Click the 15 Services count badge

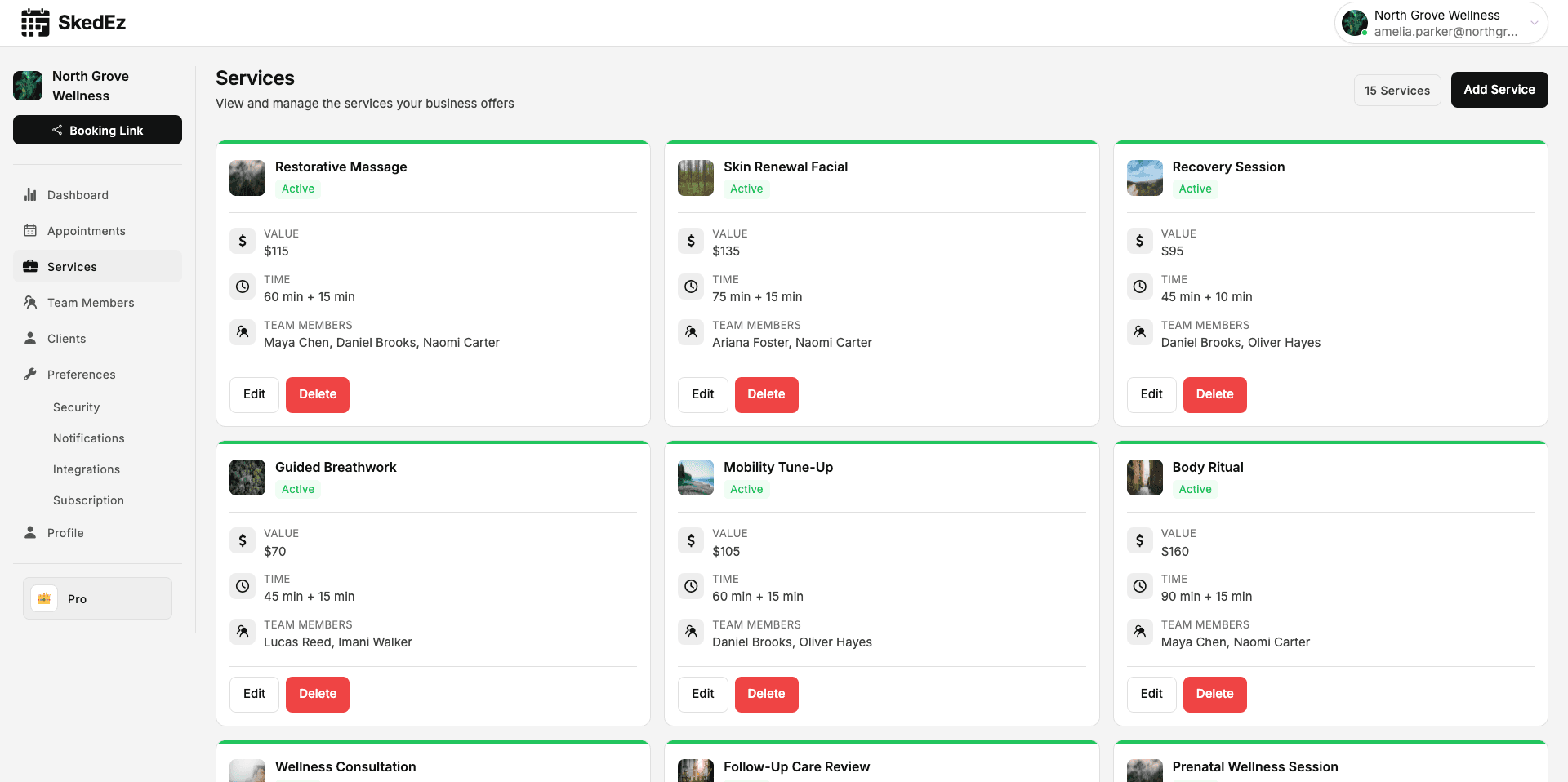tap(1397, 91)
